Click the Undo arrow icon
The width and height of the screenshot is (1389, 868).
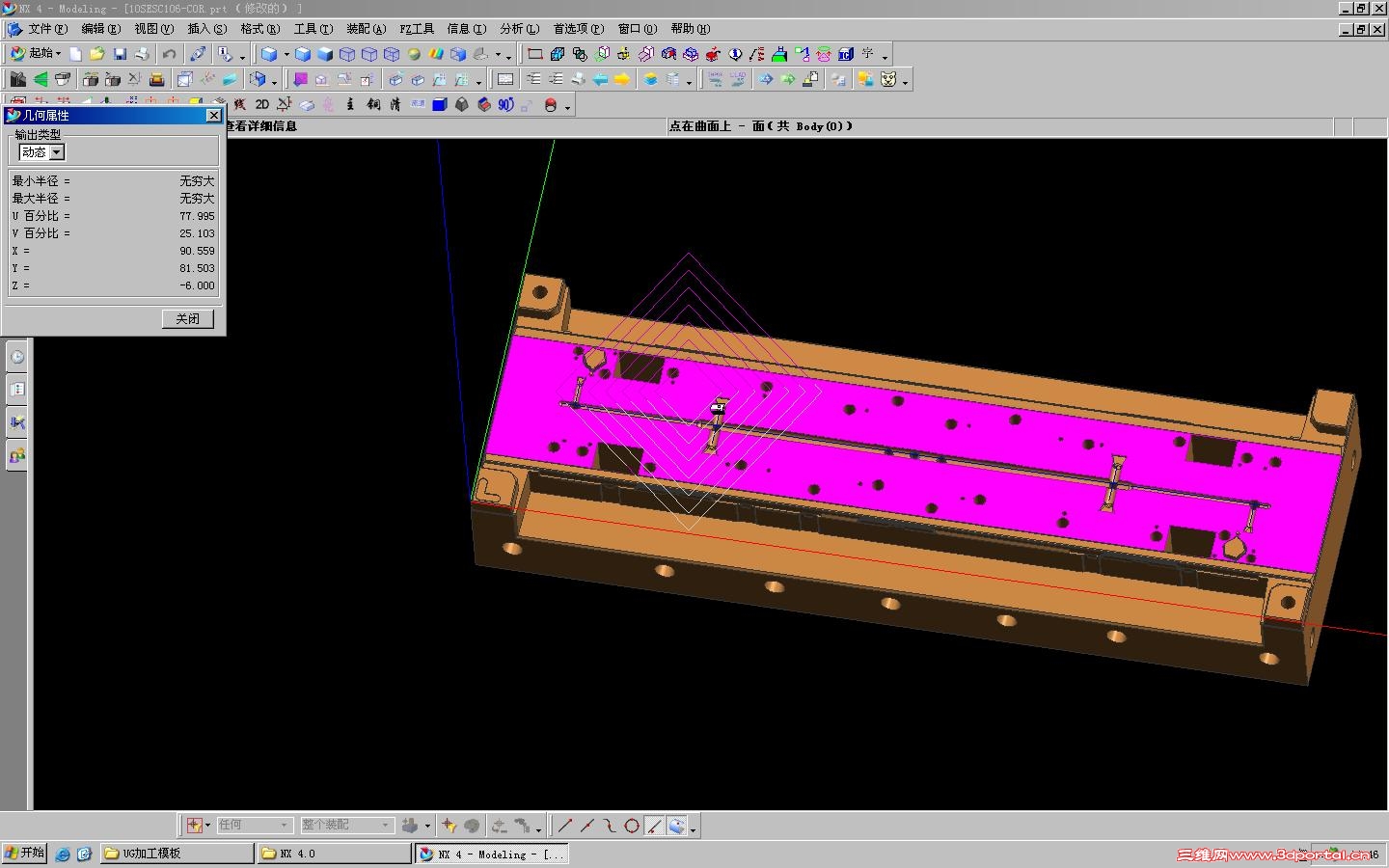point(170,54)
